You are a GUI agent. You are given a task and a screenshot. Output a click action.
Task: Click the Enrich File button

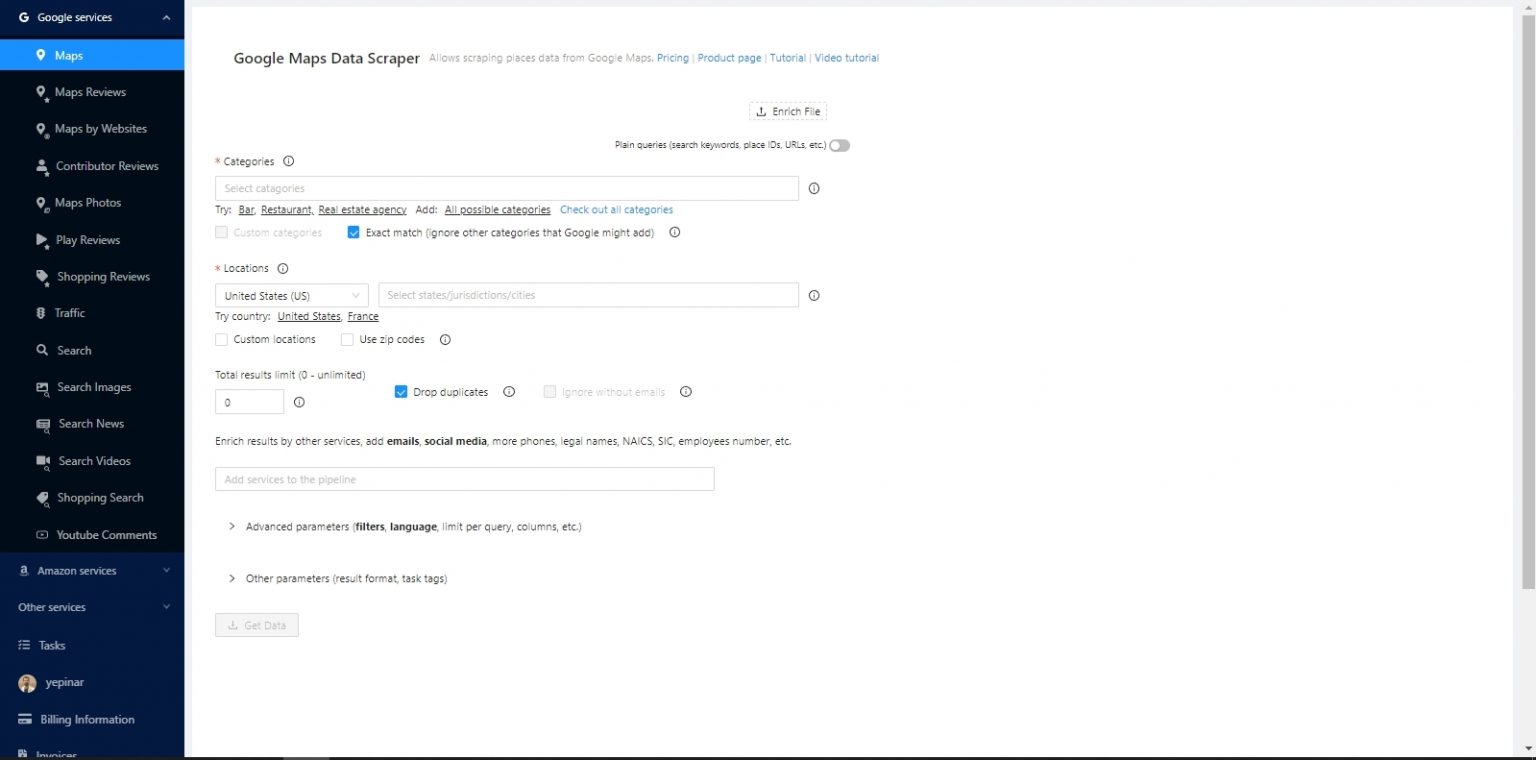pyautogui.click(x=788, y=111)
